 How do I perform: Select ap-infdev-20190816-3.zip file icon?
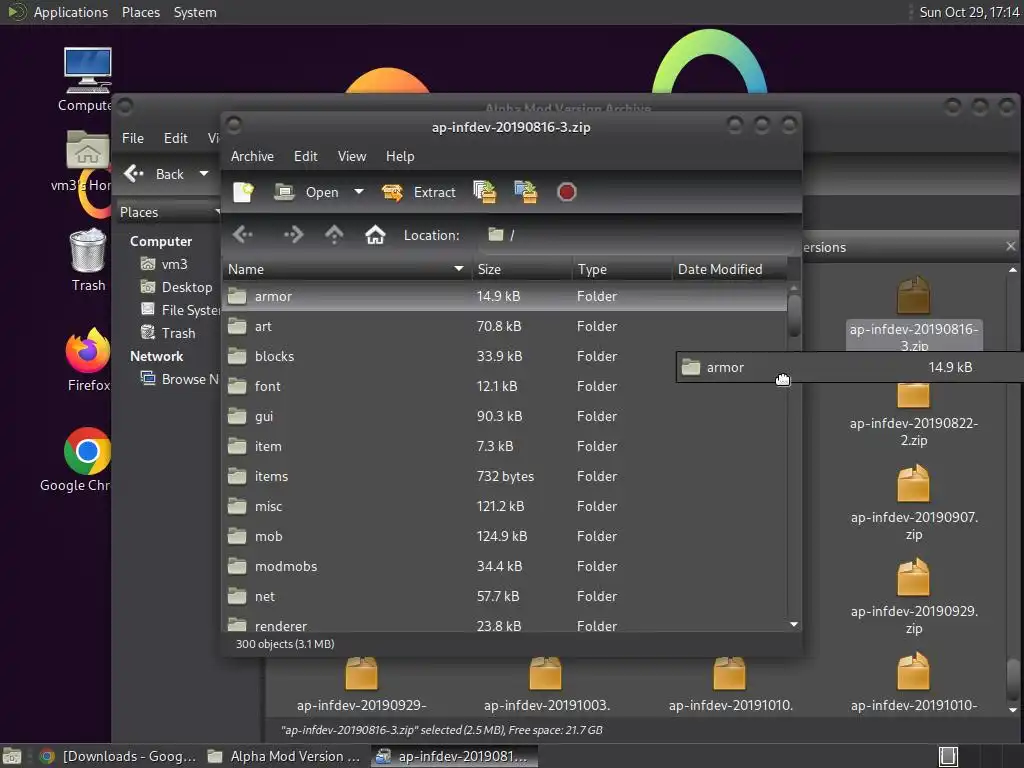pyautogui.click(x=913, y=295)
